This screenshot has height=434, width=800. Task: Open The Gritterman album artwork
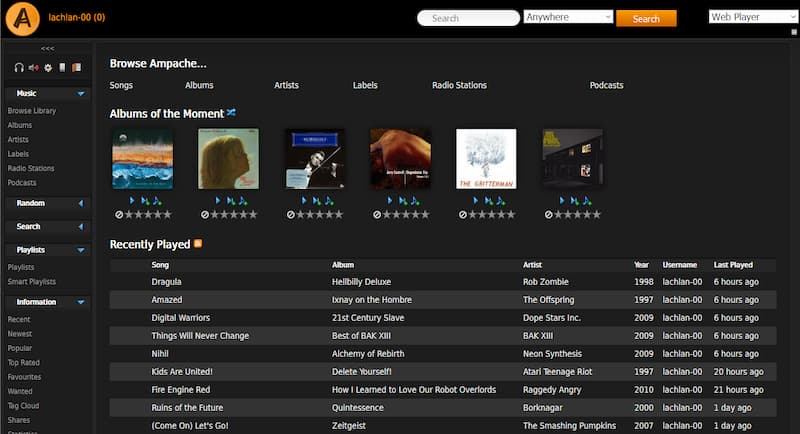point(486,159)
